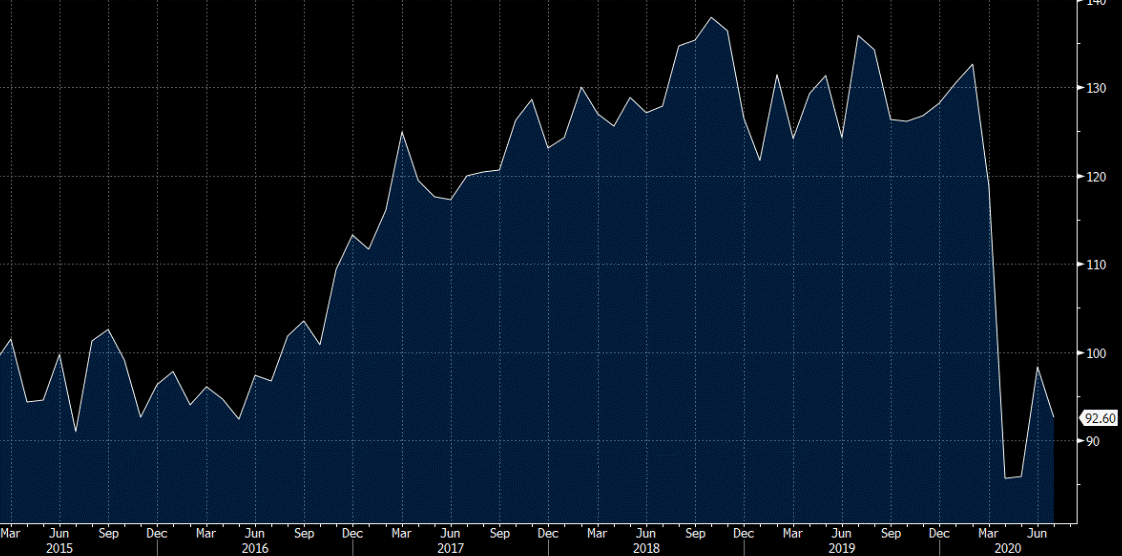The width and height of the screenshot is (1122, 556).
Task: Click the first Mar label on the x-axis
Action: pos(10,534)
